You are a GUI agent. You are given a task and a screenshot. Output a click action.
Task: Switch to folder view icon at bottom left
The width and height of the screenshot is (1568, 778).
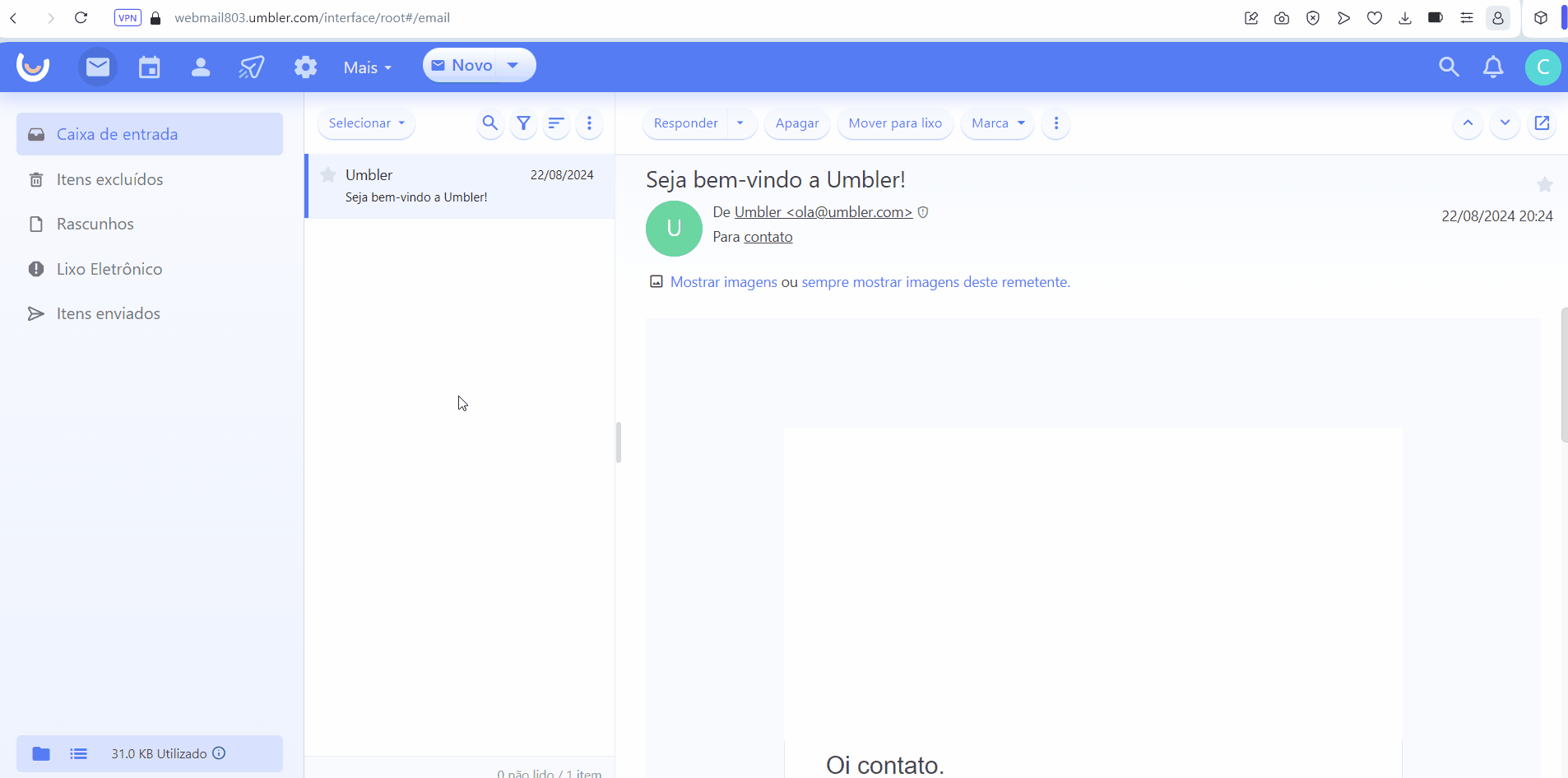tap(41, 753)
